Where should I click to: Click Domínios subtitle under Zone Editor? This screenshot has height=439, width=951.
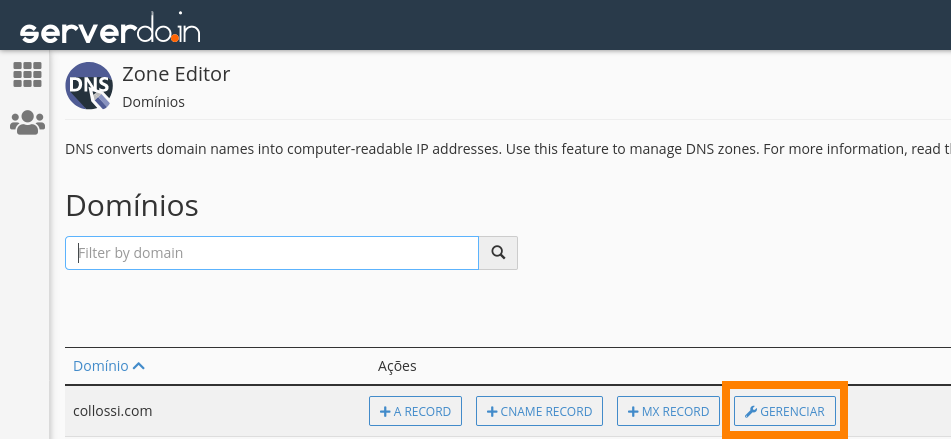(153, 102)
